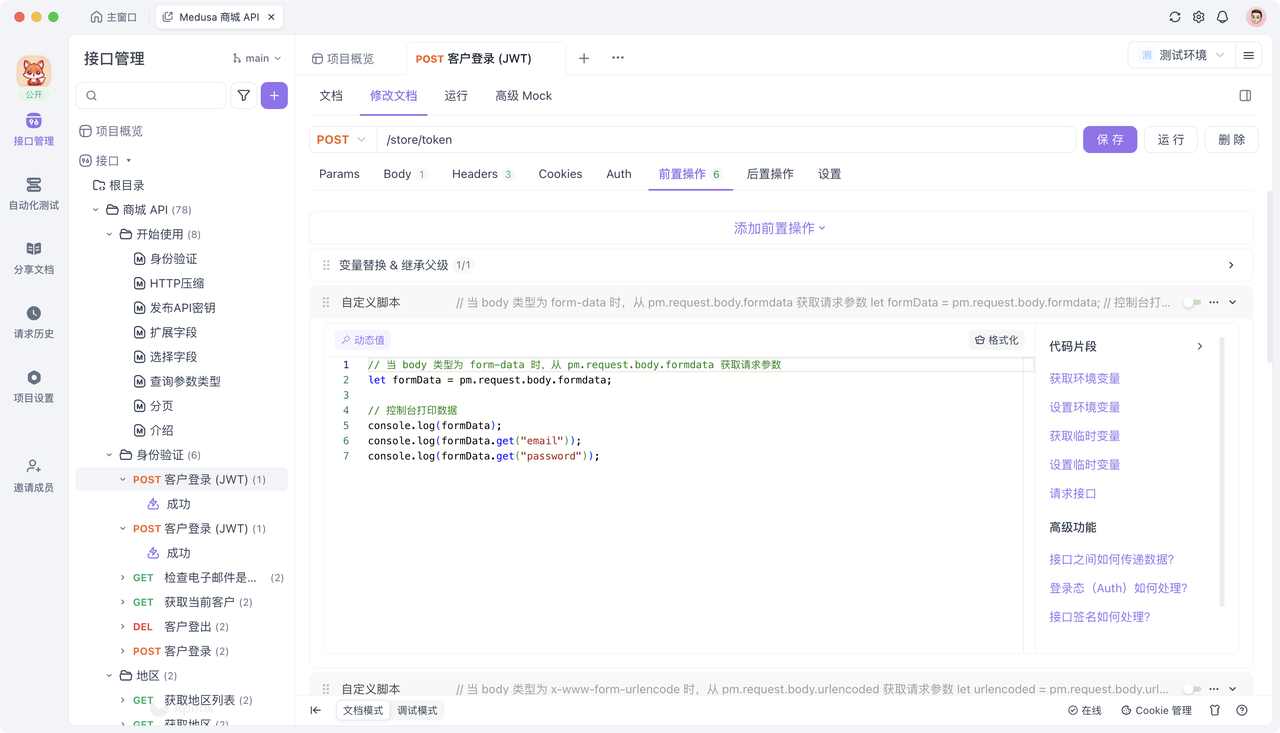Open the 后置操作 tab

(x=770, y=174)
